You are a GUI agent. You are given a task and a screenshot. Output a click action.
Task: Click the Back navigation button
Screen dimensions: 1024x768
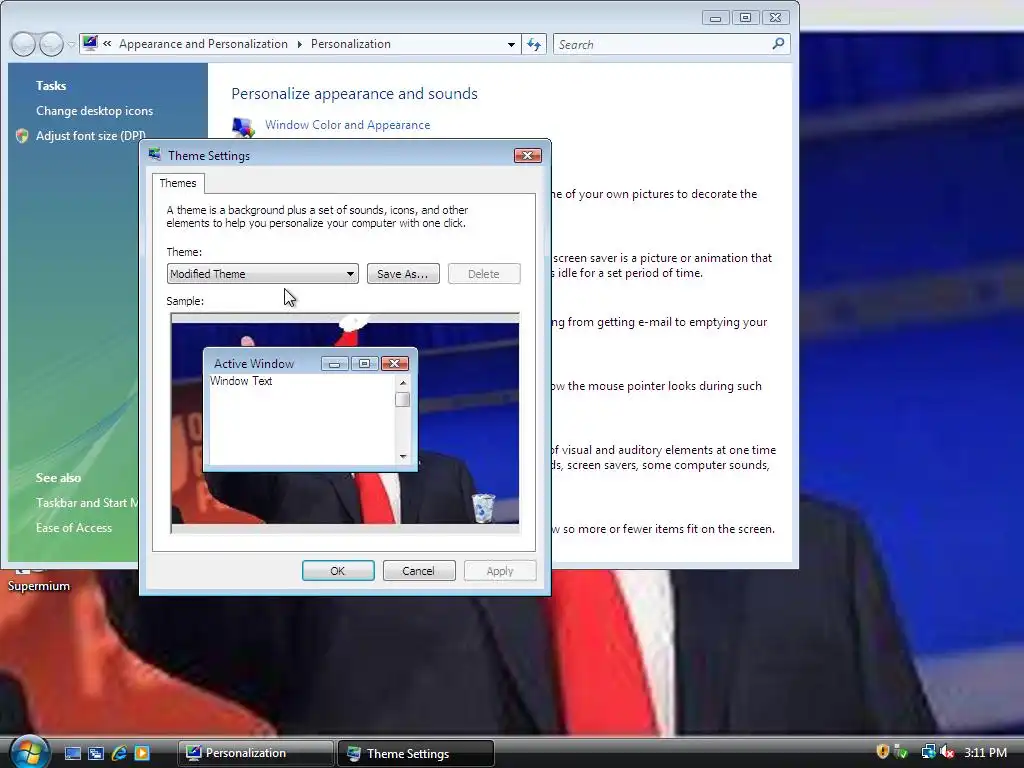click(23, 44)
